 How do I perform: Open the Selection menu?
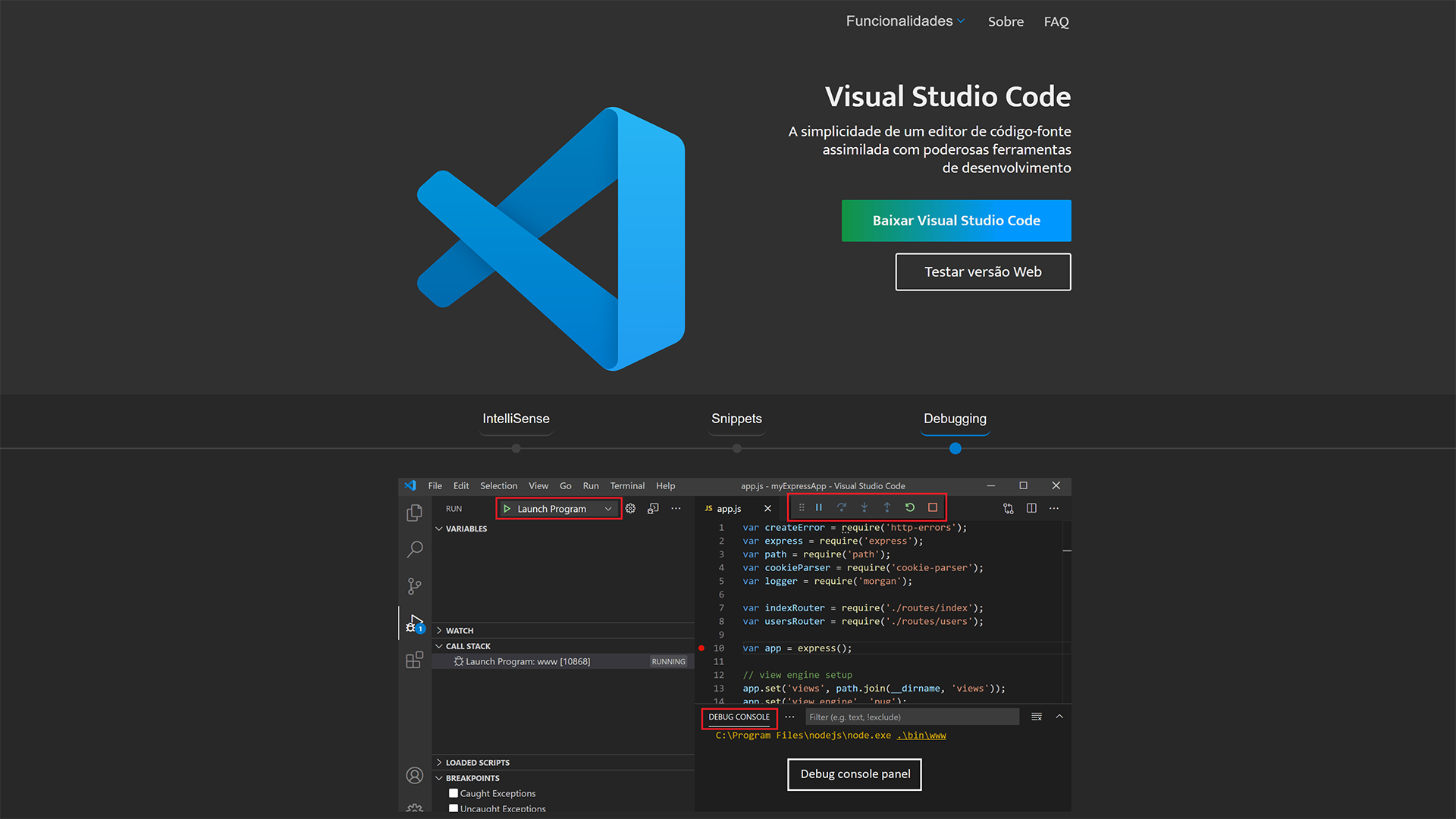click(498, 486)
